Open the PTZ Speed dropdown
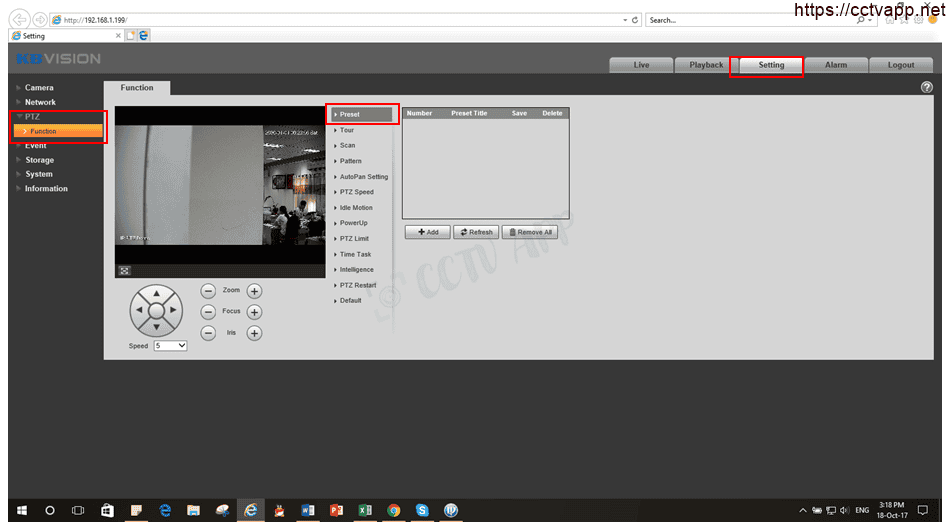This screenshot has width=949, height=527. point(170,346)
